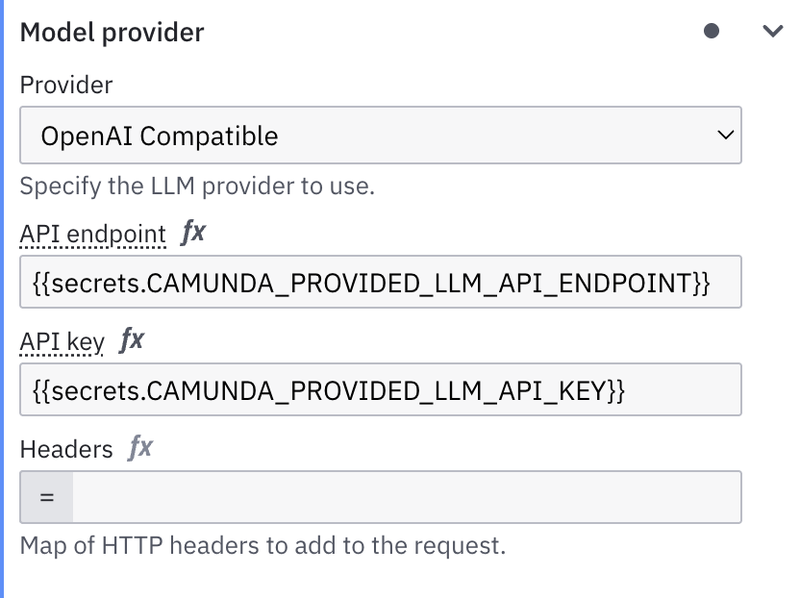Click the Specify the LLM provider description
The height and width of the screenshot is (598, 800).
(197, 186)
